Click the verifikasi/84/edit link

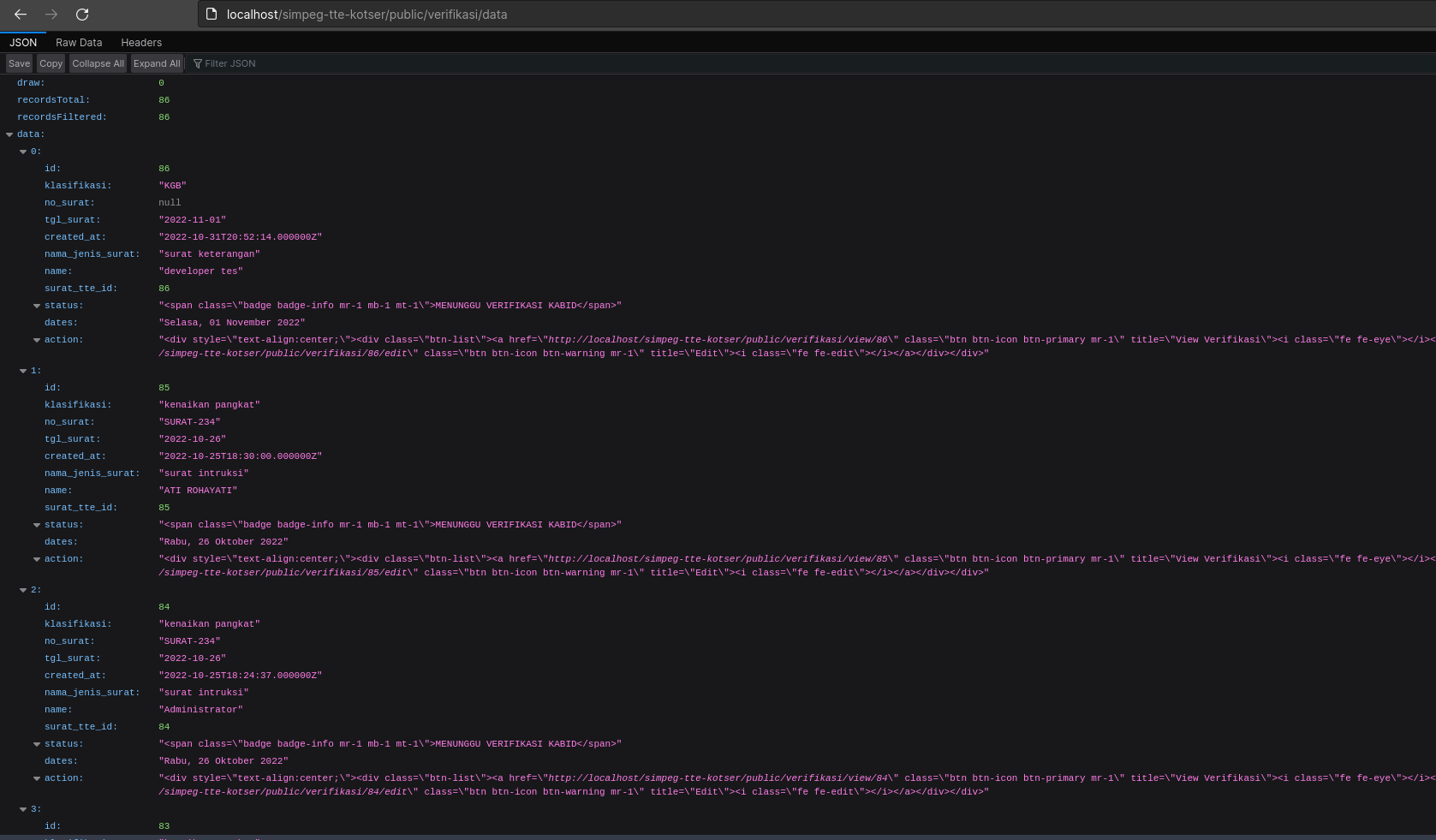point(283,792)
